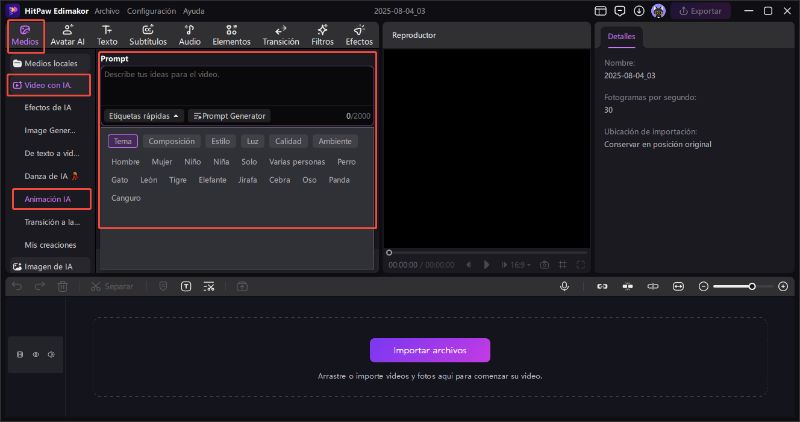Zoom in the timeline with plus
800x422 pixels.
[783, 286]
